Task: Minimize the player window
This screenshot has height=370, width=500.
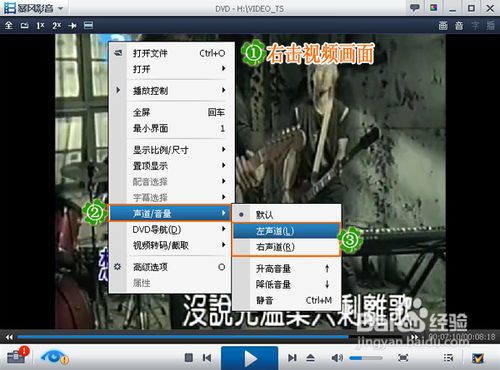Action: (452, 8)
